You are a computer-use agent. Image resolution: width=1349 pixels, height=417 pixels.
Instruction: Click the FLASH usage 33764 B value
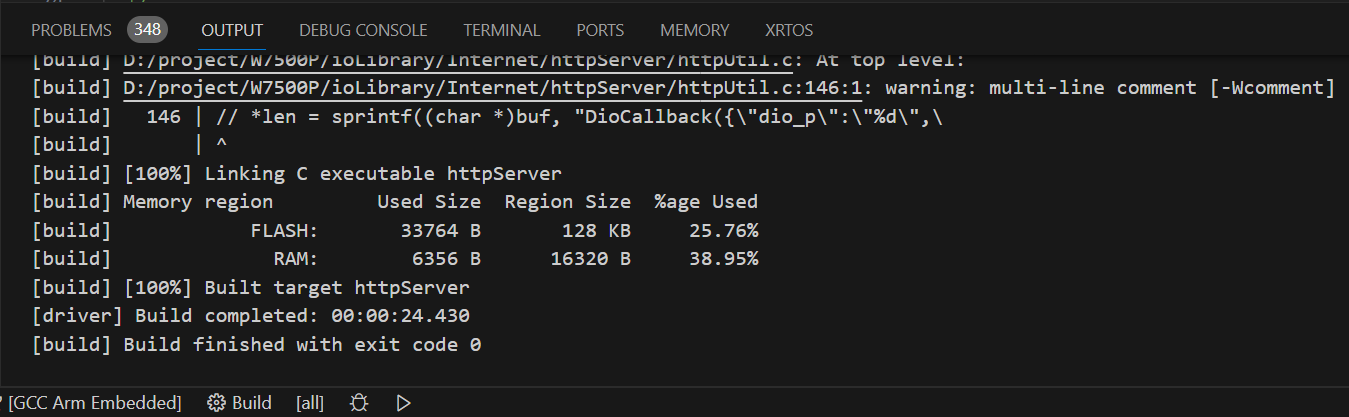(441, 230)
